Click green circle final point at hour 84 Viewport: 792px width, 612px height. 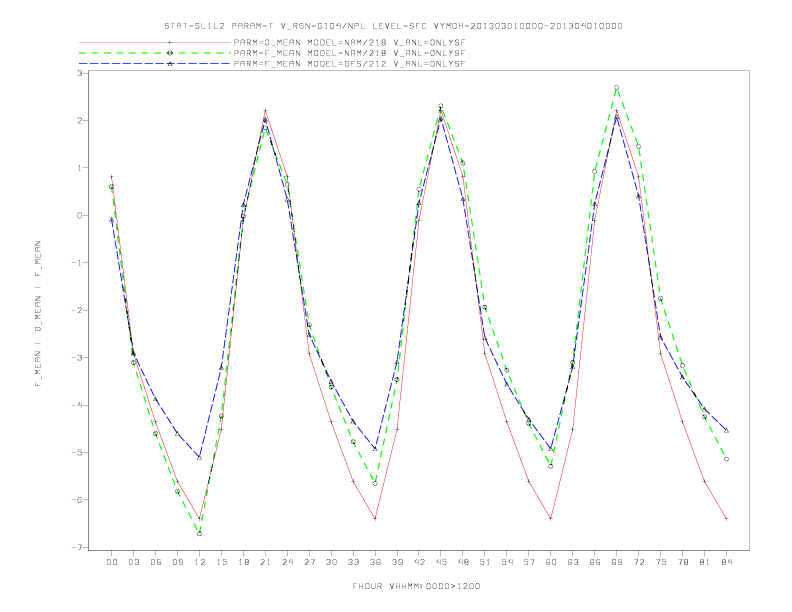tap(726, 459)
